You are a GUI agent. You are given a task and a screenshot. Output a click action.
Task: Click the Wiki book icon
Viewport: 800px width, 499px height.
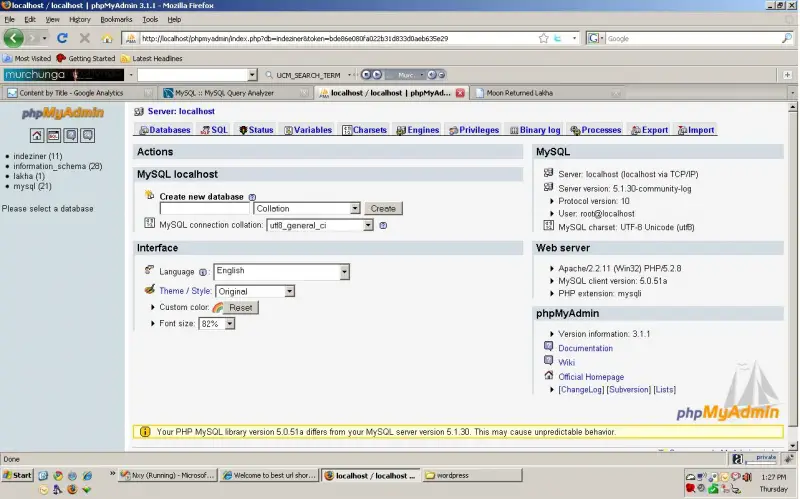coord(548,360)
